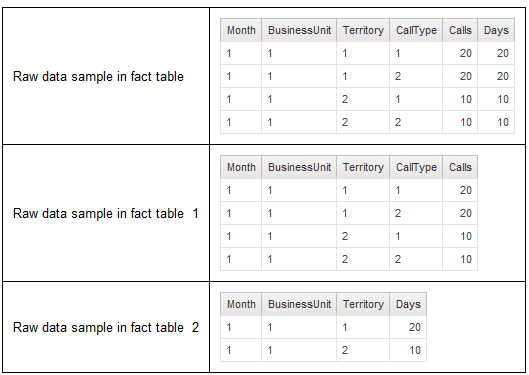
Task: Select BusinessUnit header in first table
Action: 299,30
